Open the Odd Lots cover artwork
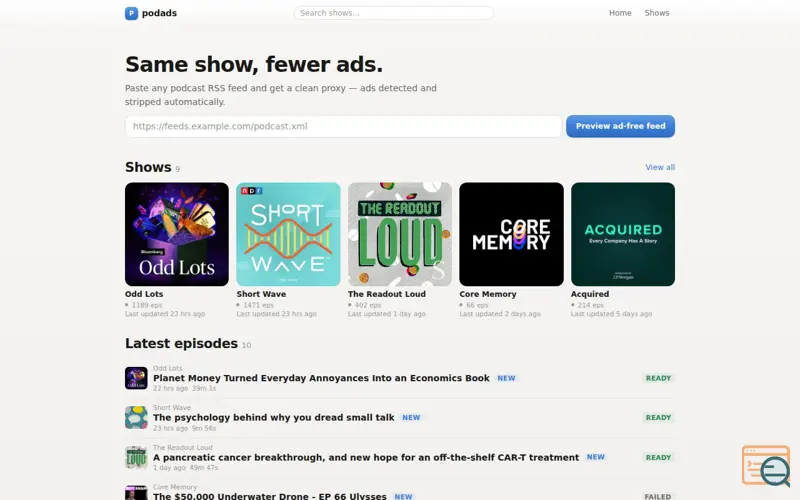The height and width of the screenshot is (500, 800). [177, 234]
